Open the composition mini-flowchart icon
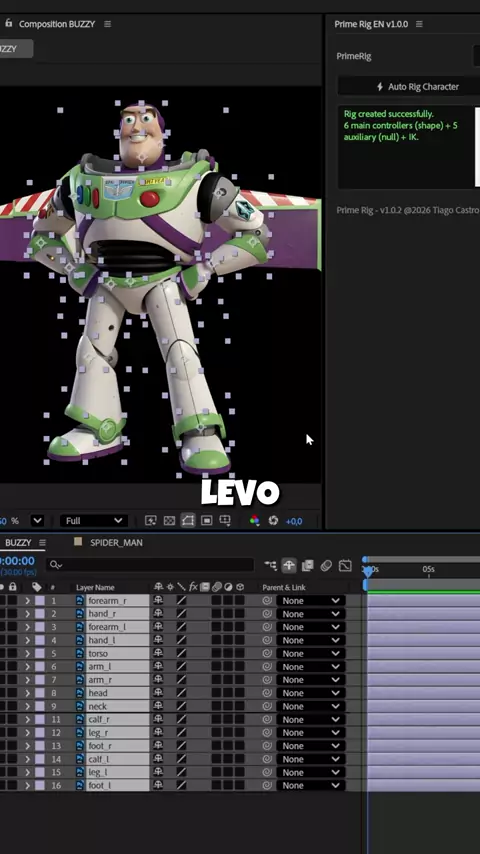 (270, 565)
